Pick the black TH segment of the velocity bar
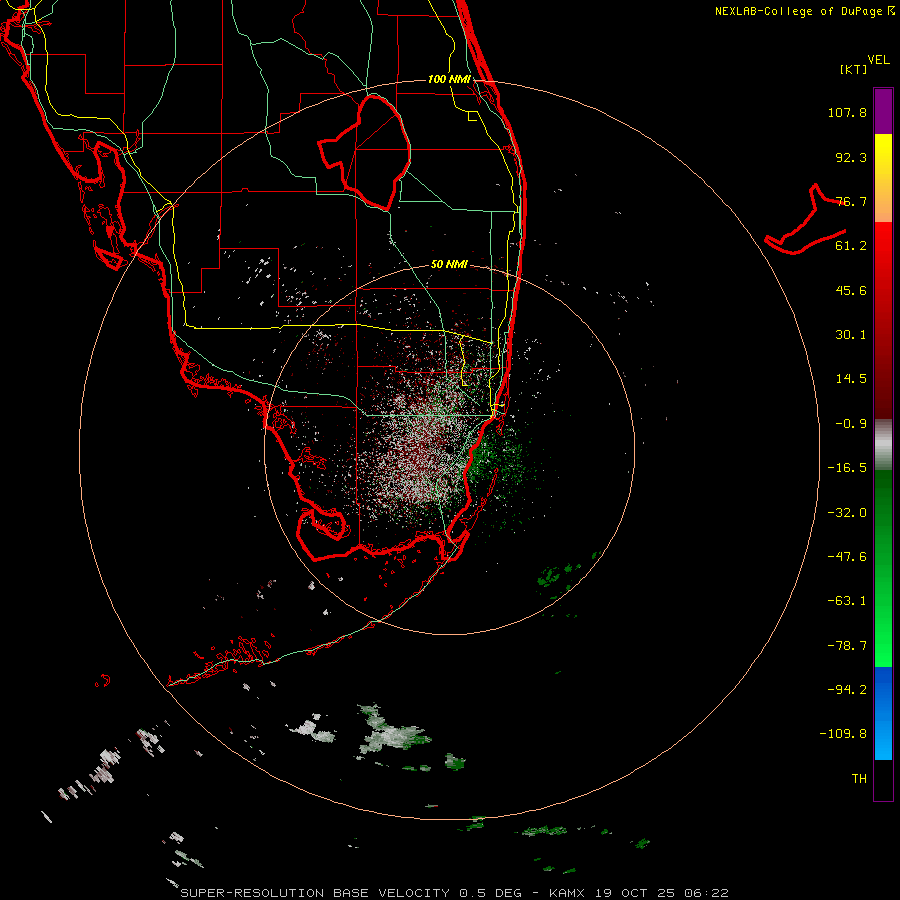The height and width of the screenshot is (900, 900). [883, 779]
